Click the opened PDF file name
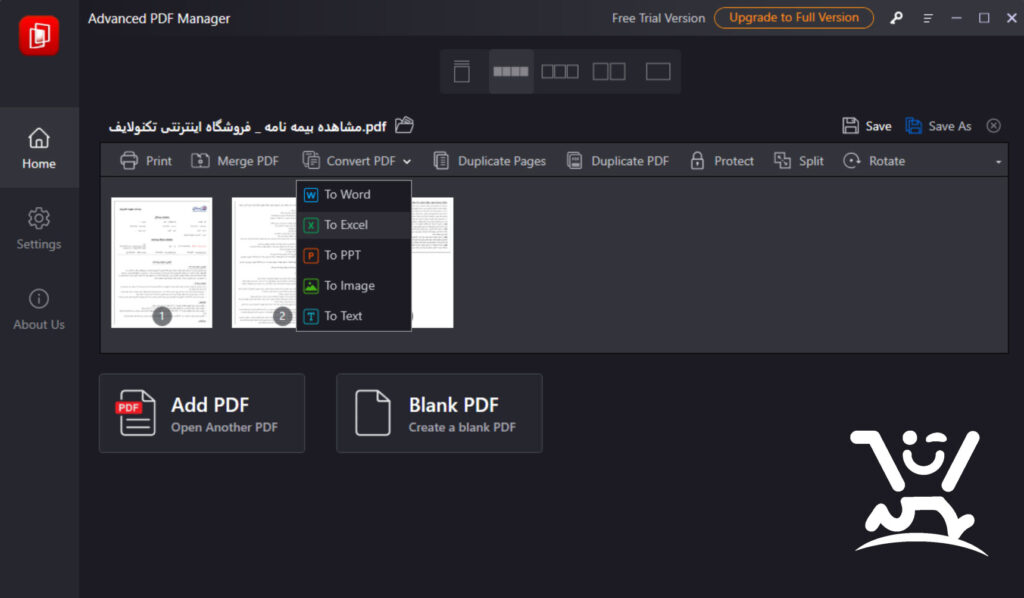 tap(248, 127)
